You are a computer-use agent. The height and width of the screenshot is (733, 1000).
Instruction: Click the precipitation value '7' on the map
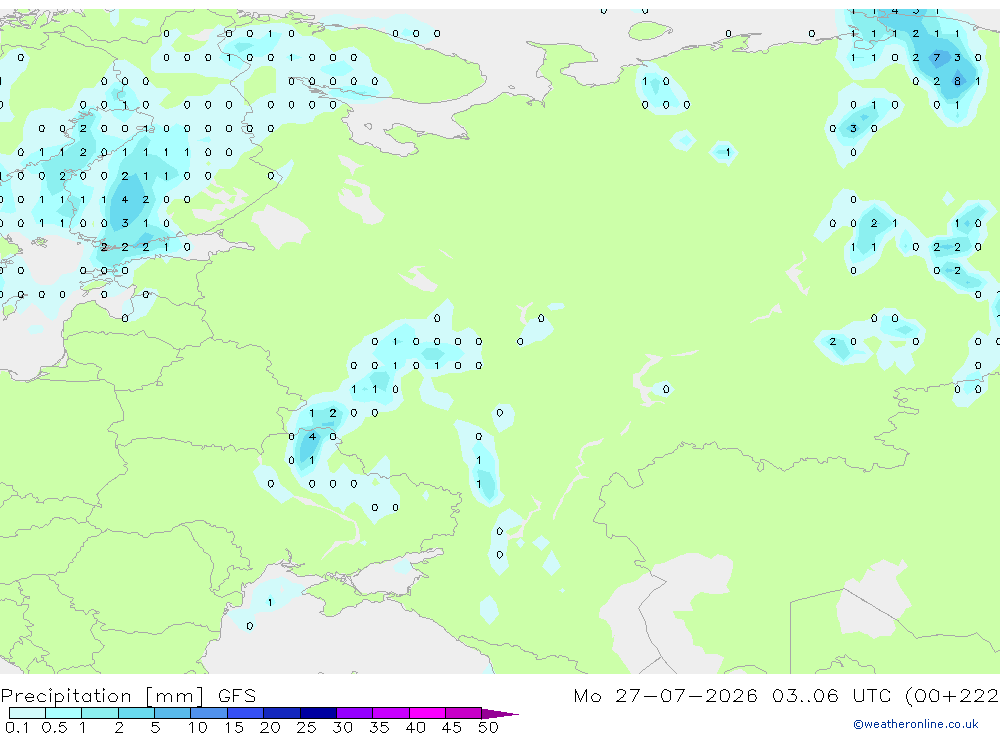point(937,57)
